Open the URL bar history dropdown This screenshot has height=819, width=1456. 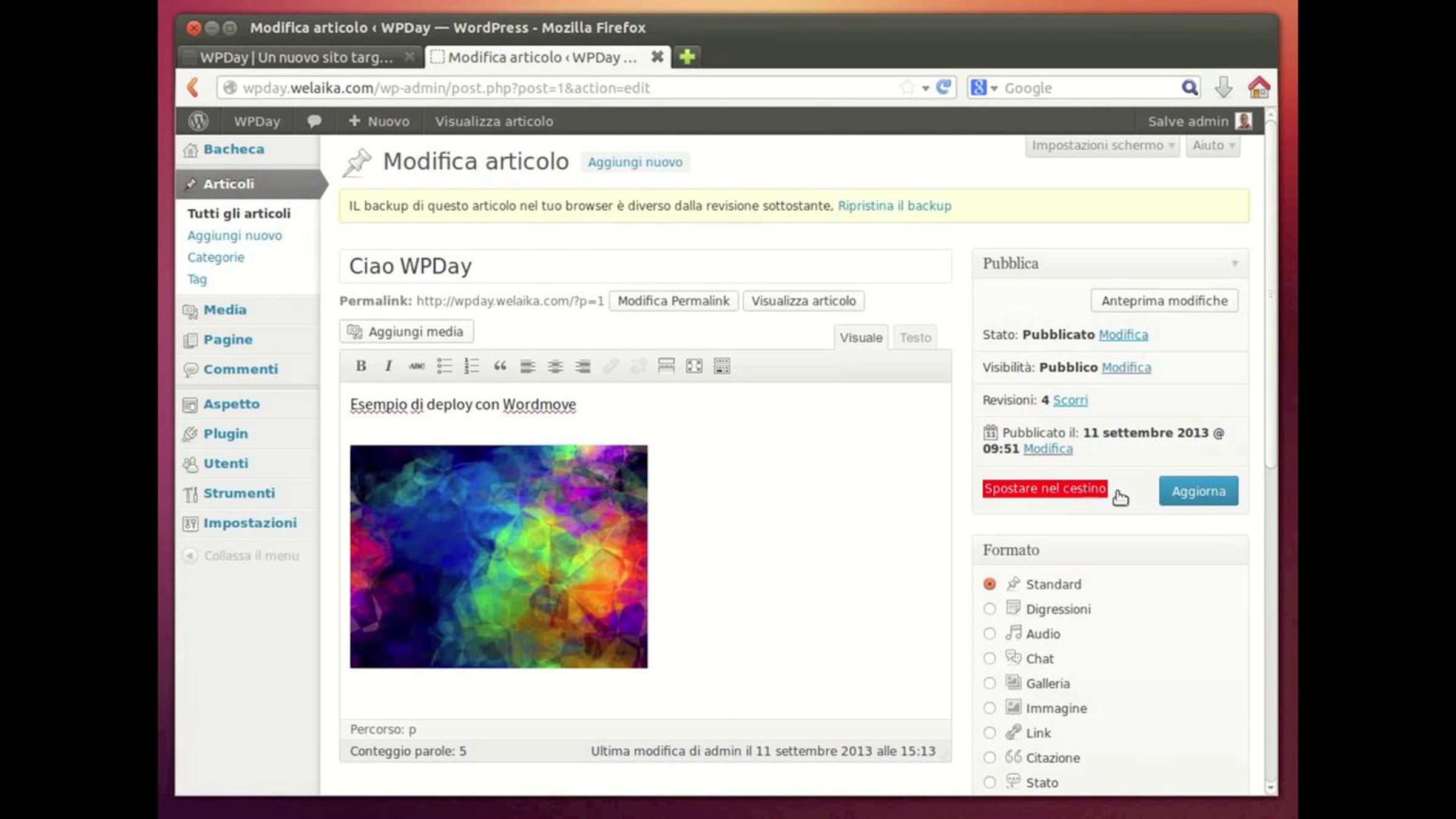(x=926, y=88)
